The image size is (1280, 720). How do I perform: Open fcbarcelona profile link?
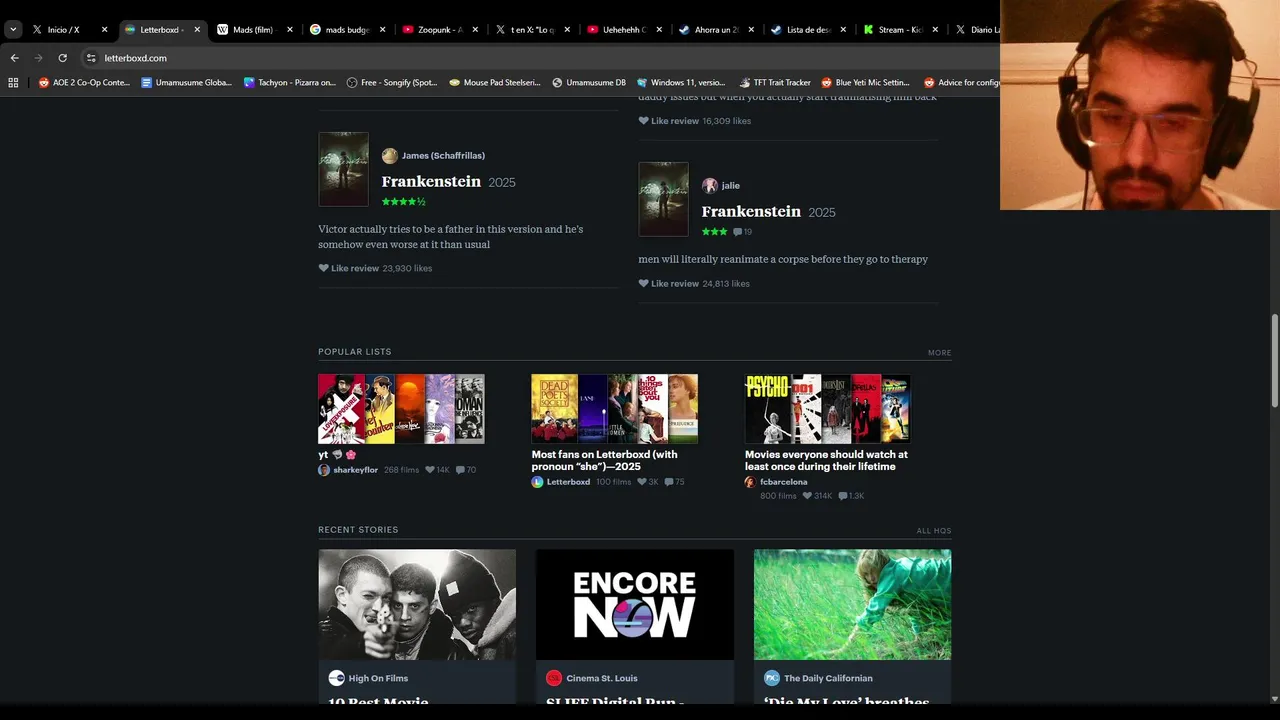783,482
